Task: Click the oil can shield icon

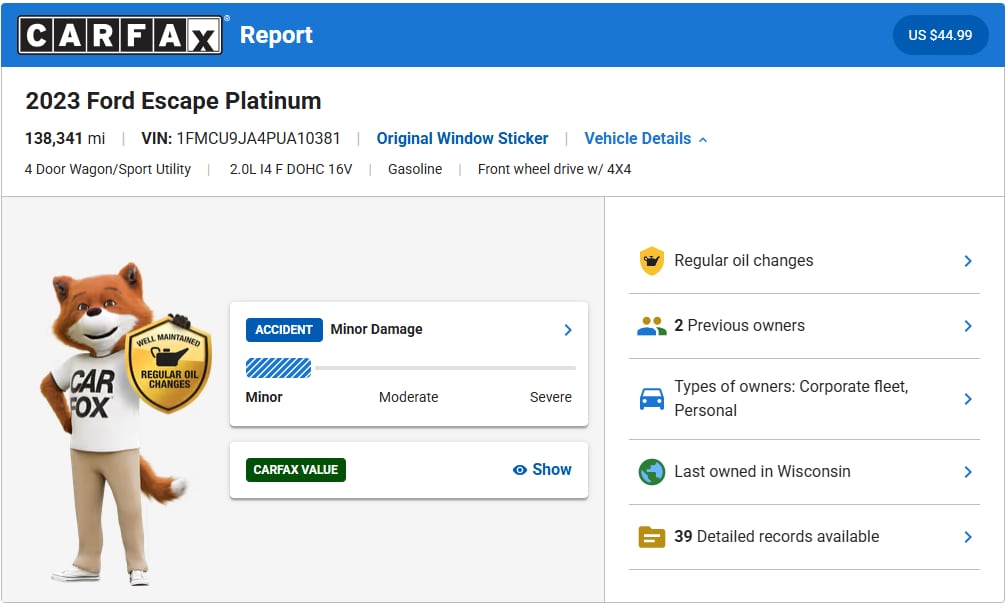Action: pyautogui.click(x=651, y=261)
